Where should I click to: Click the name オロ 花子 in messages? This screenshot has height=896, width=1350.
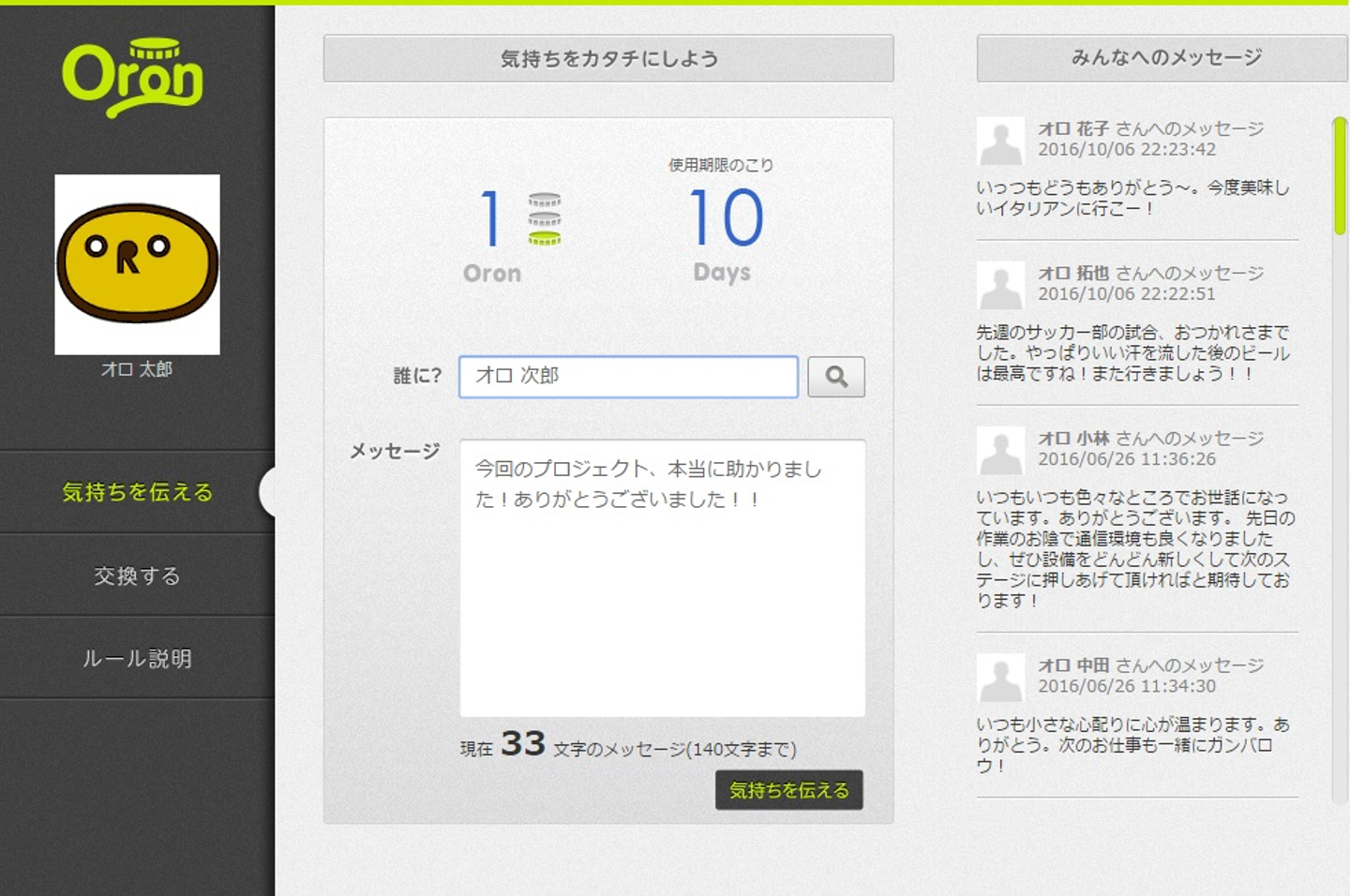pos(1073,128)
